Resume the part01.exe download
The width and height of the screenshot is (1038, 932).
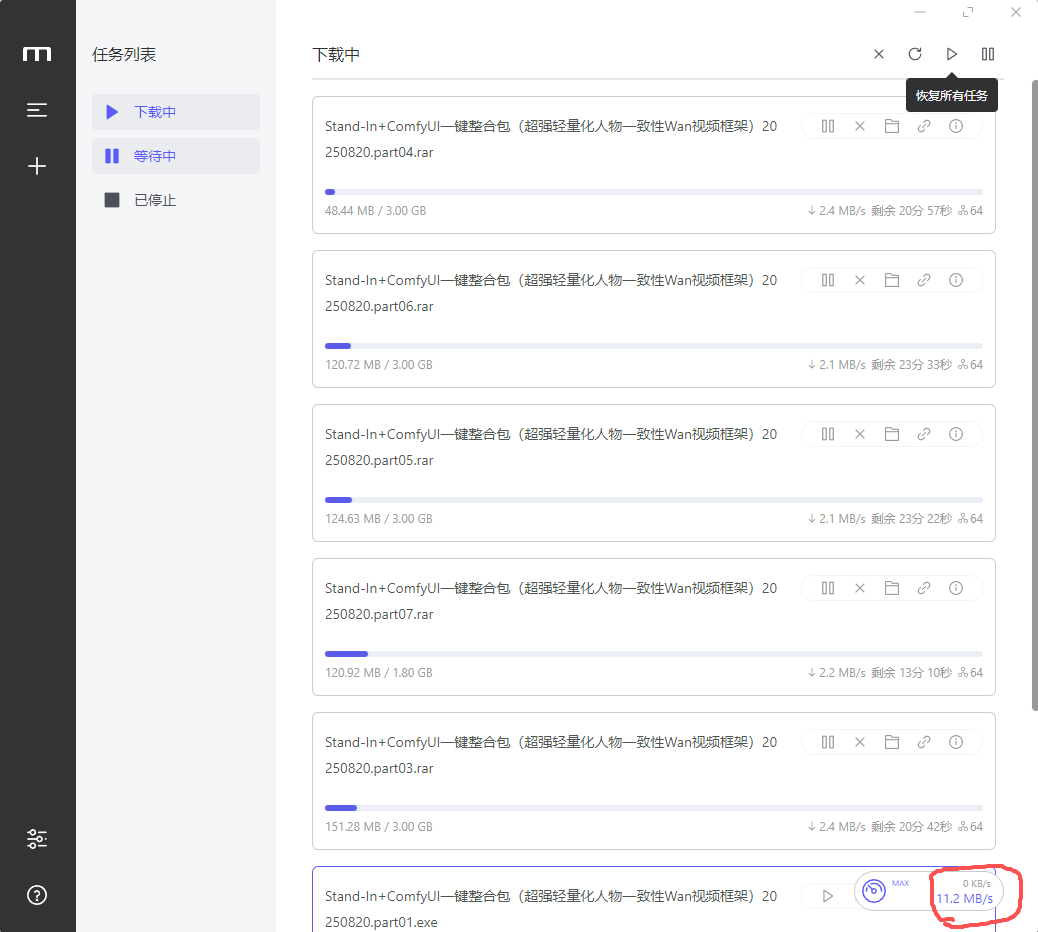click(x=828, y=896)
